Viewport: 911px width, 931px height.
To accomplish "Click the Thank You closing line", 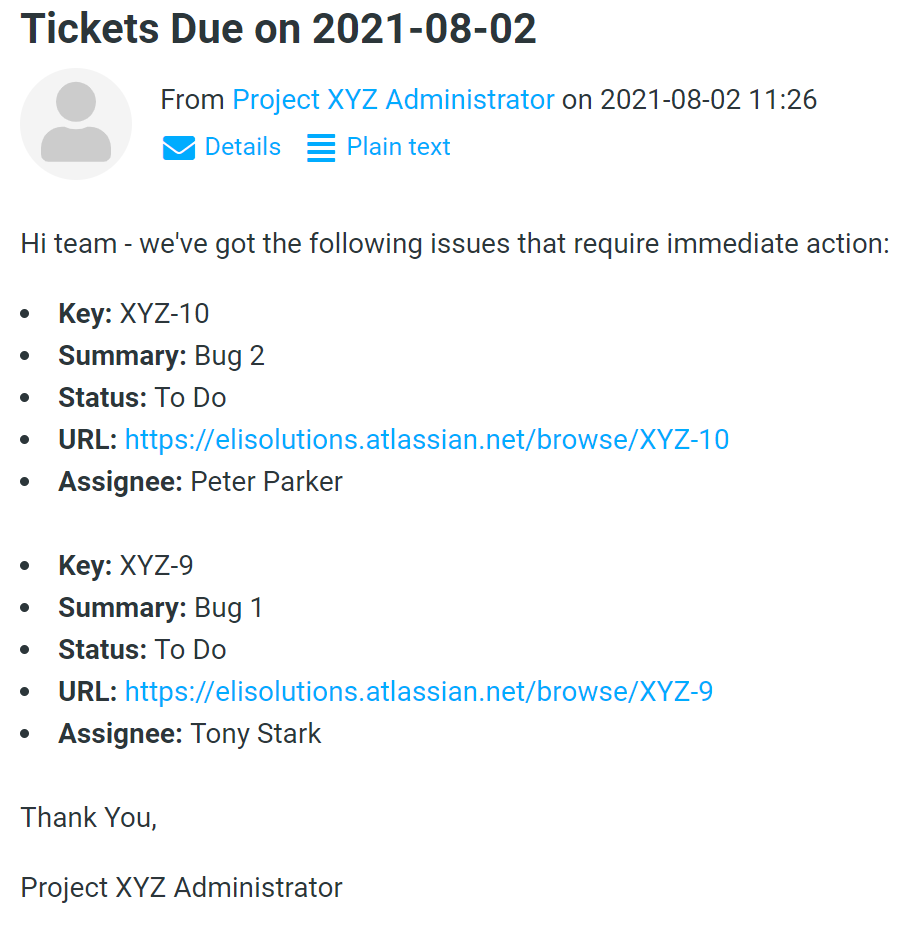I will pyautogui.click(x=88, y=818).
